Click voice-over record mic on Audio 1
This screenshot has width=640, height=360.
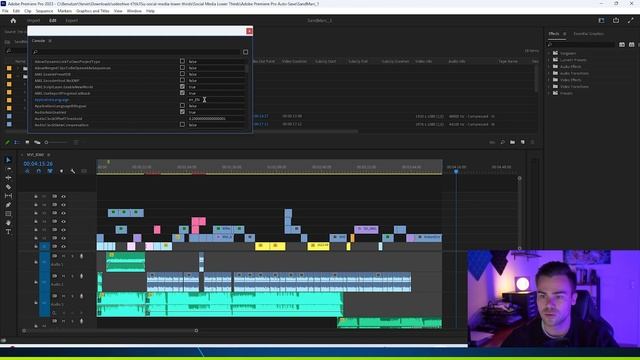click(81, 256)
